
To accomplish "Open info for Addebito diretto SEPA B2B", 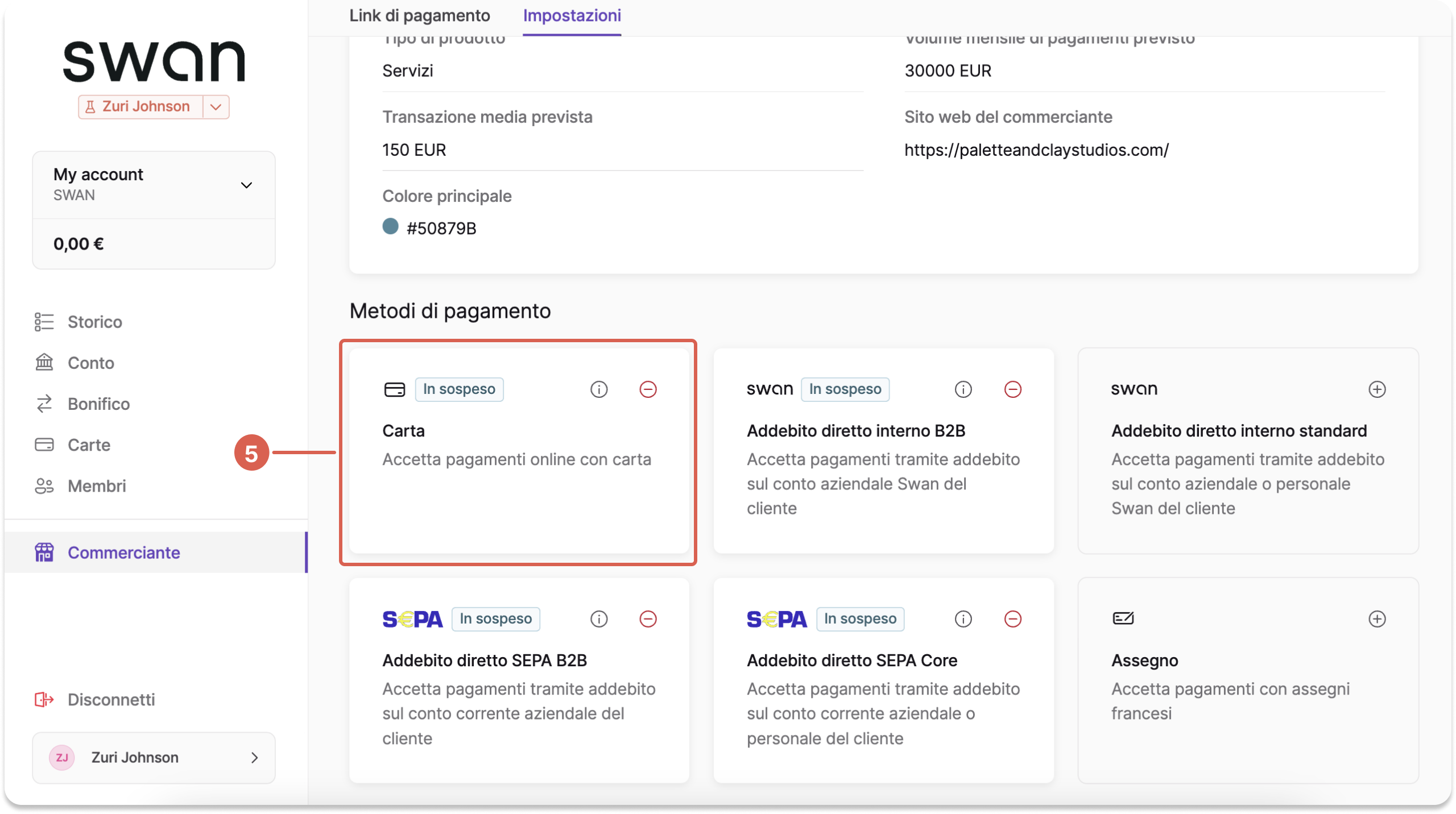I will pyautogui.click(x=598, y=619).
